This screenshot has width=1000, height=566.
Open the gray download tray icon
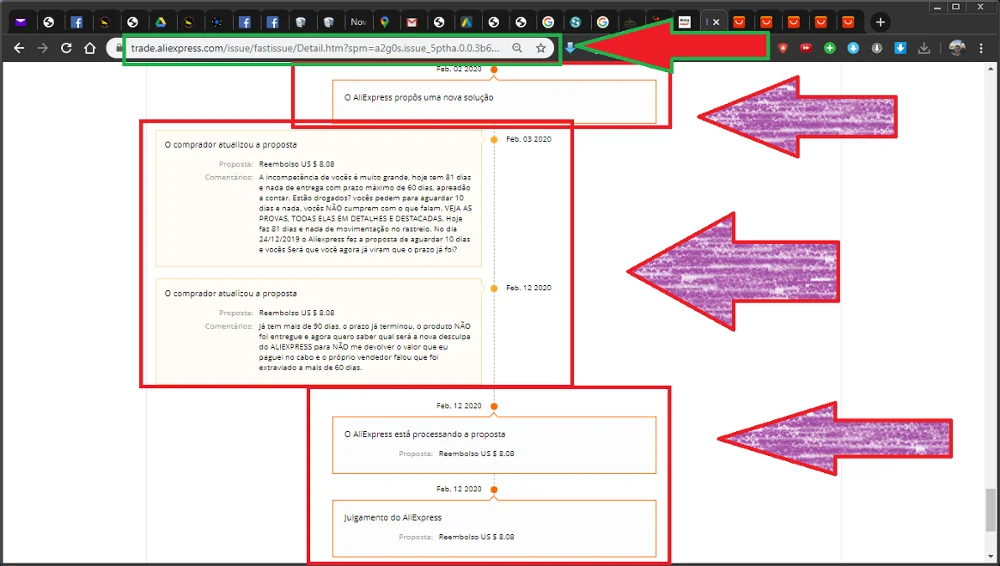[x=923, y=48]
